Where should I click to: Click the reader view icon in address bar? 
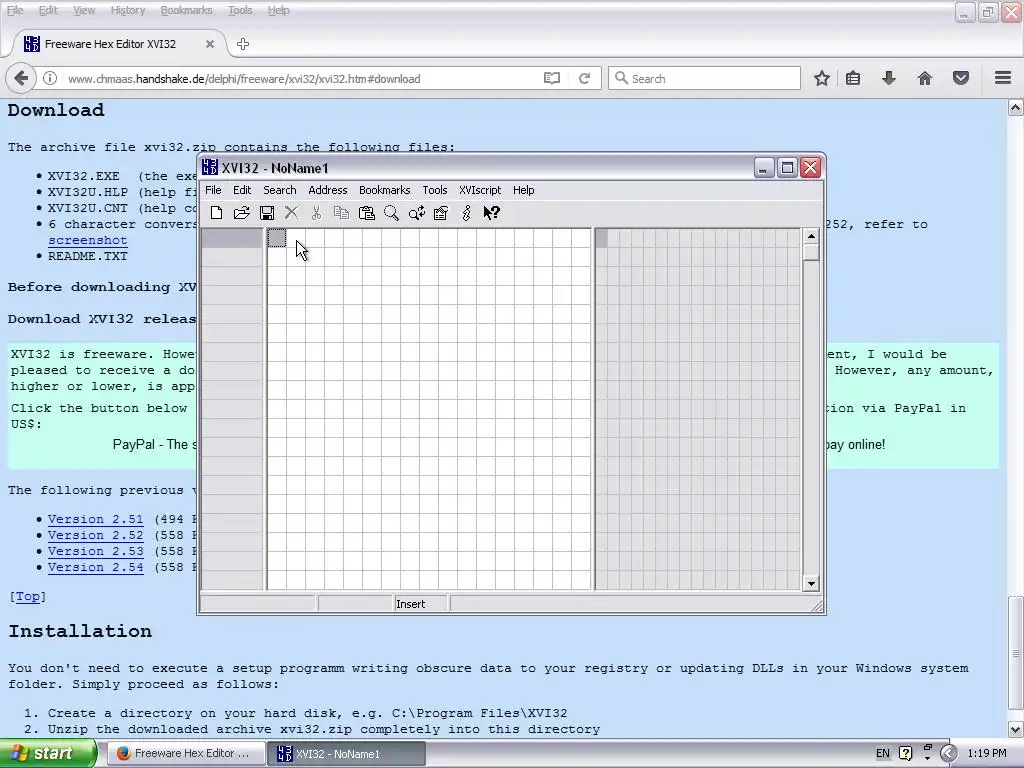pyautogui.click(x=552, y=78)
